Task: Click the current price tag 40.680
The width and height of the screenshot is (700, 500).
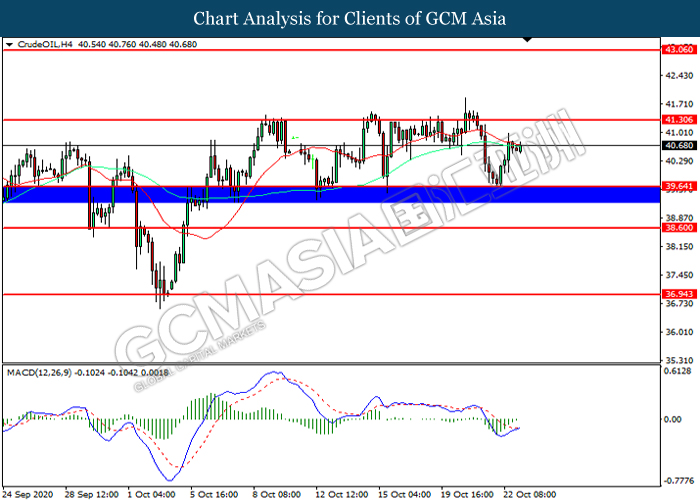Action: [679, 146]
